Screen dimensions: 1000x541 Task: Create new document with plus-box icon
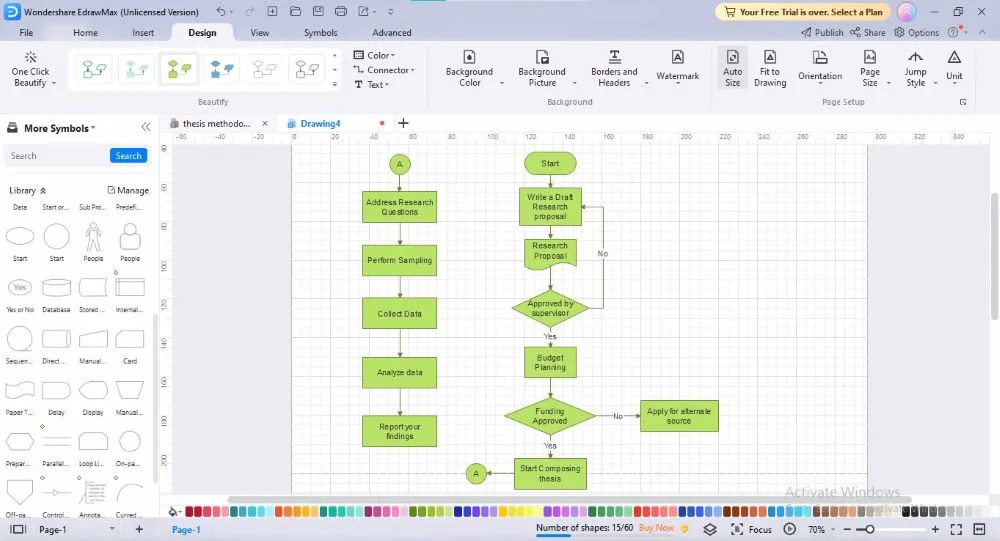point(272,11)
